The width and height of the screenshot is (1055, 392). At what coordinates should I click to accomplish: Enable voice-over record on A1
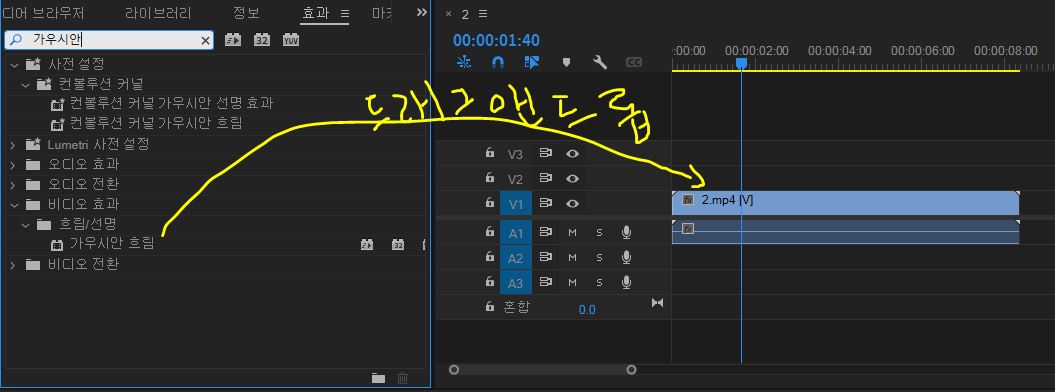(x=626, y=233)
